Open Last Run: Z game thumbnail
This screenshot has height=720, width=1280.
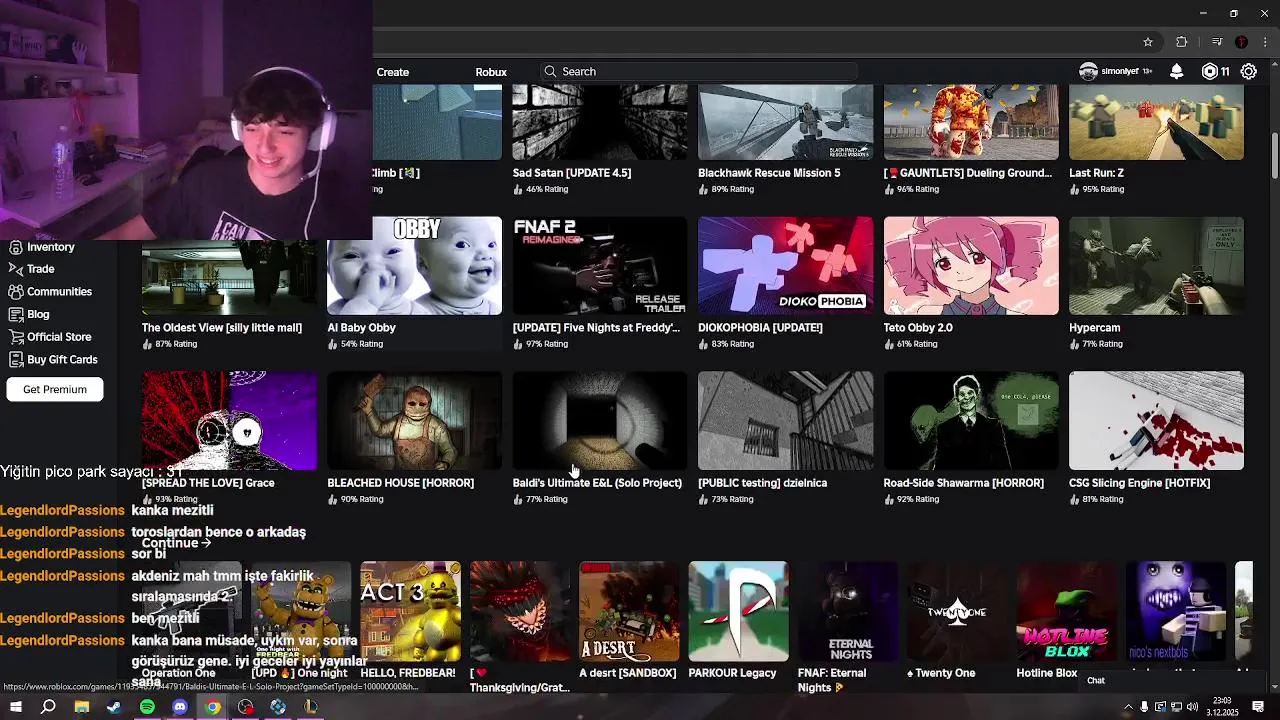tap(1156, 122)
